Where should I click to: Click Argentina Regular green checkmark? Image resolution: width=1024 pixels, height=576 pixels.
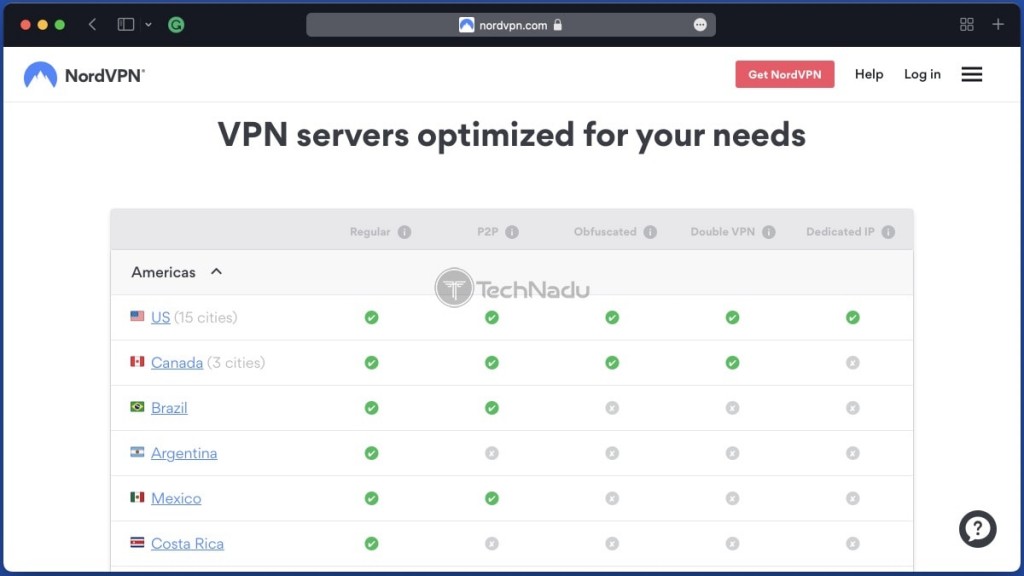click(x=372, y=453)
